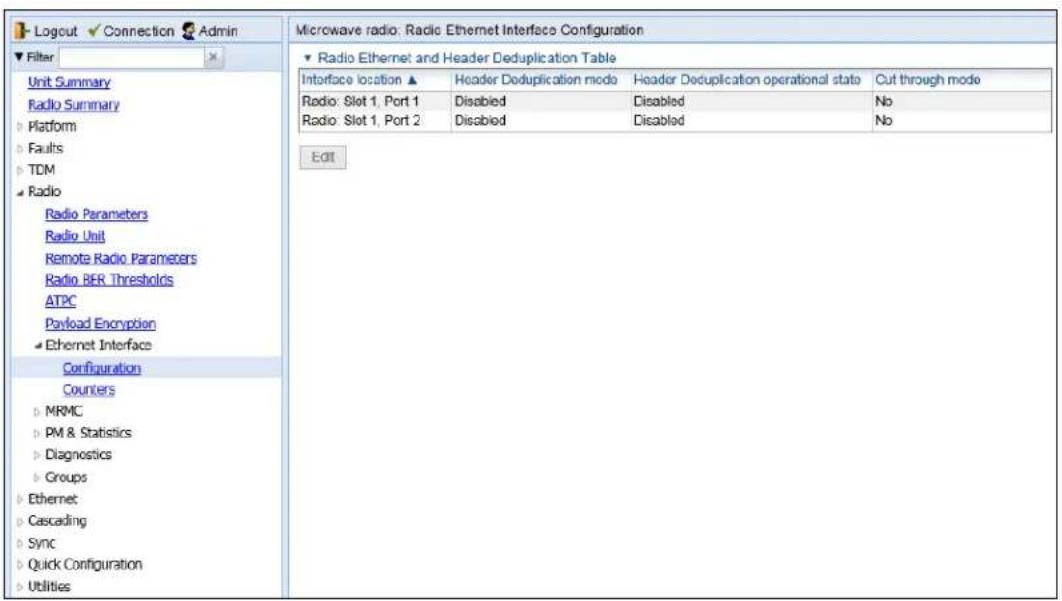Click the sort arrow on Interface location
Screen dimensions: 1062x601
click(412, 80)
